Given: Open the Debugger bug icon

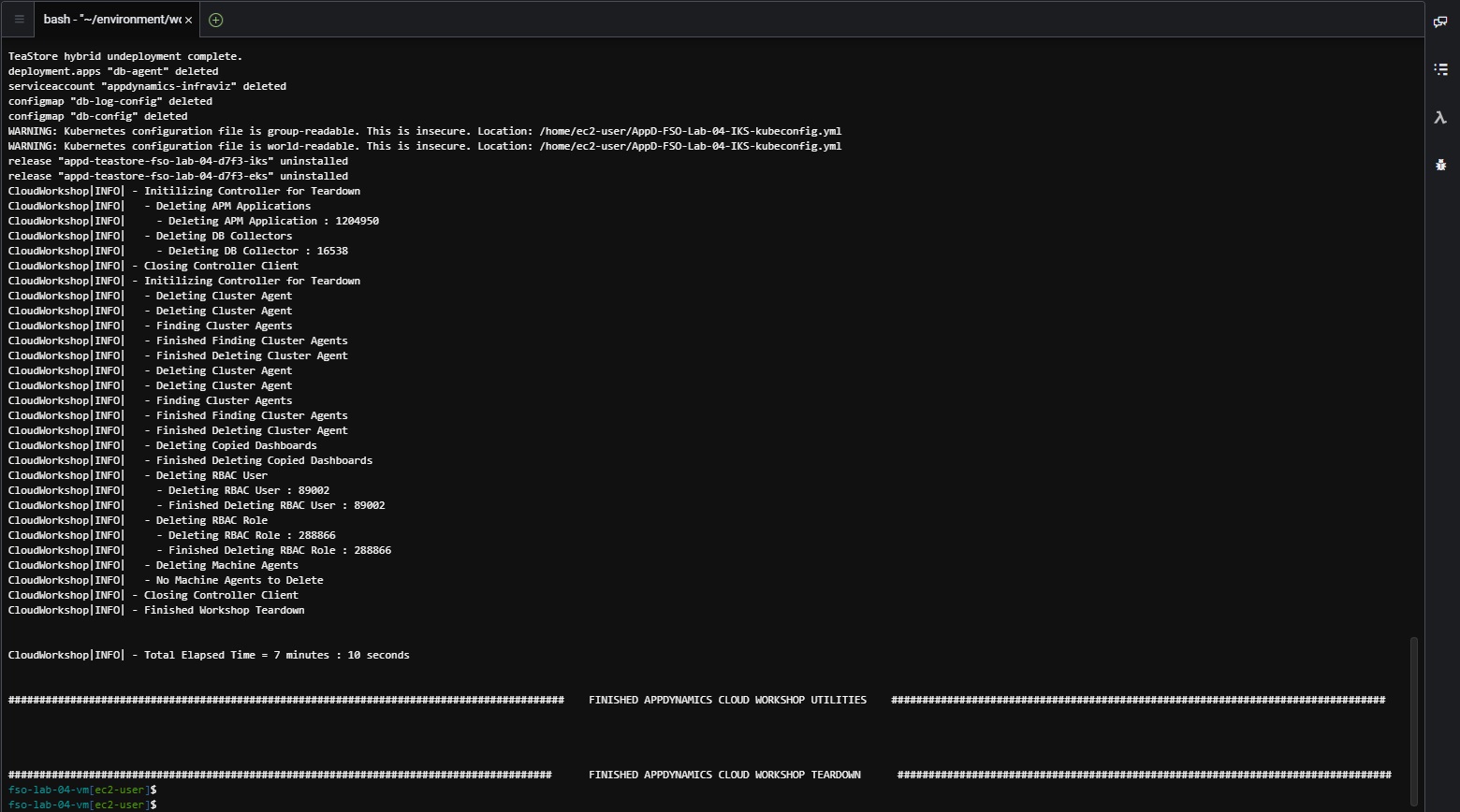Looking at the screenshot, I should coord(1440,165).
